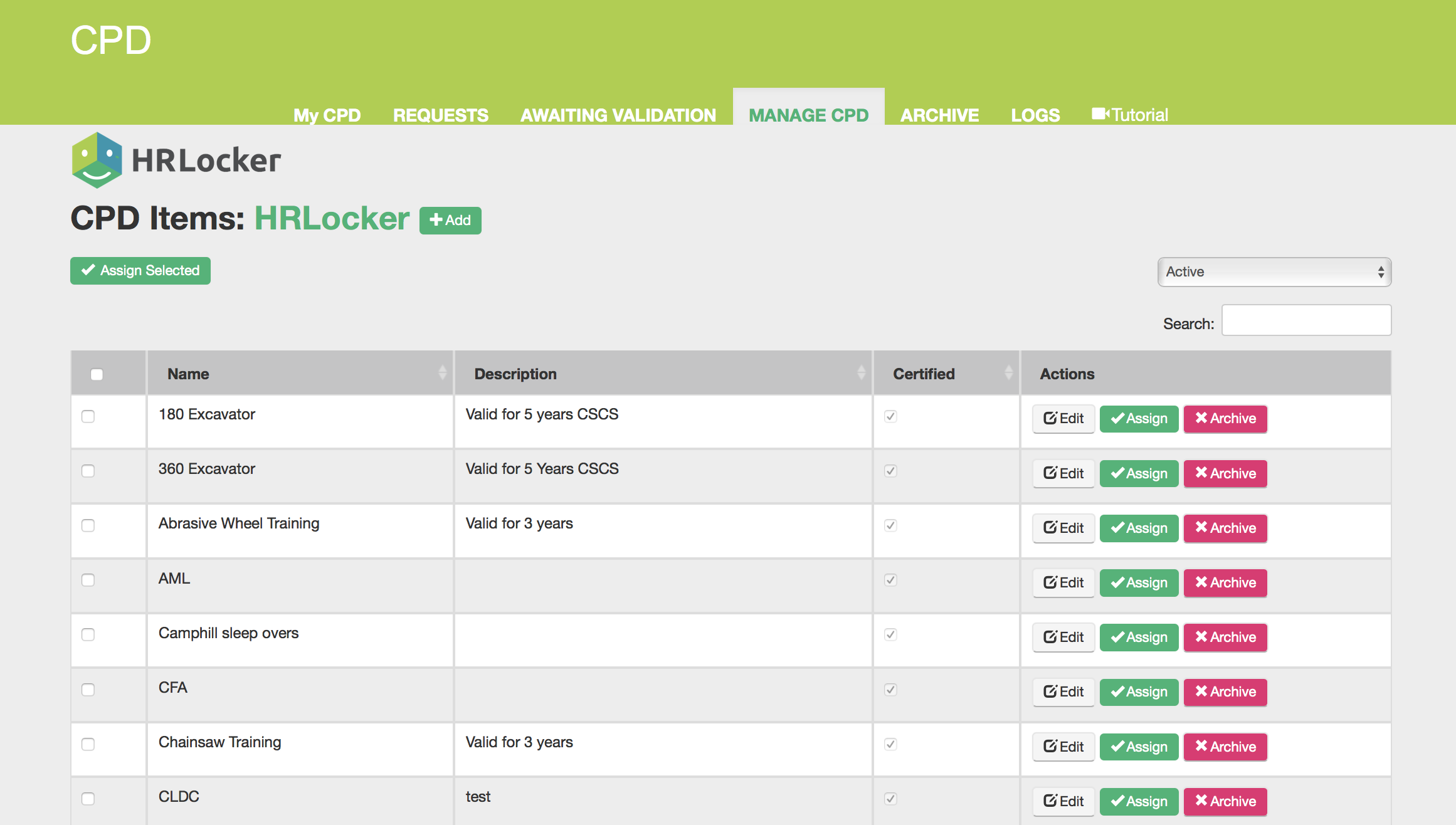Image resolution: width=1456 pixels, height=825 pixels.
Task: Tick the select-all header checkbox
Action: coord(97,374)
